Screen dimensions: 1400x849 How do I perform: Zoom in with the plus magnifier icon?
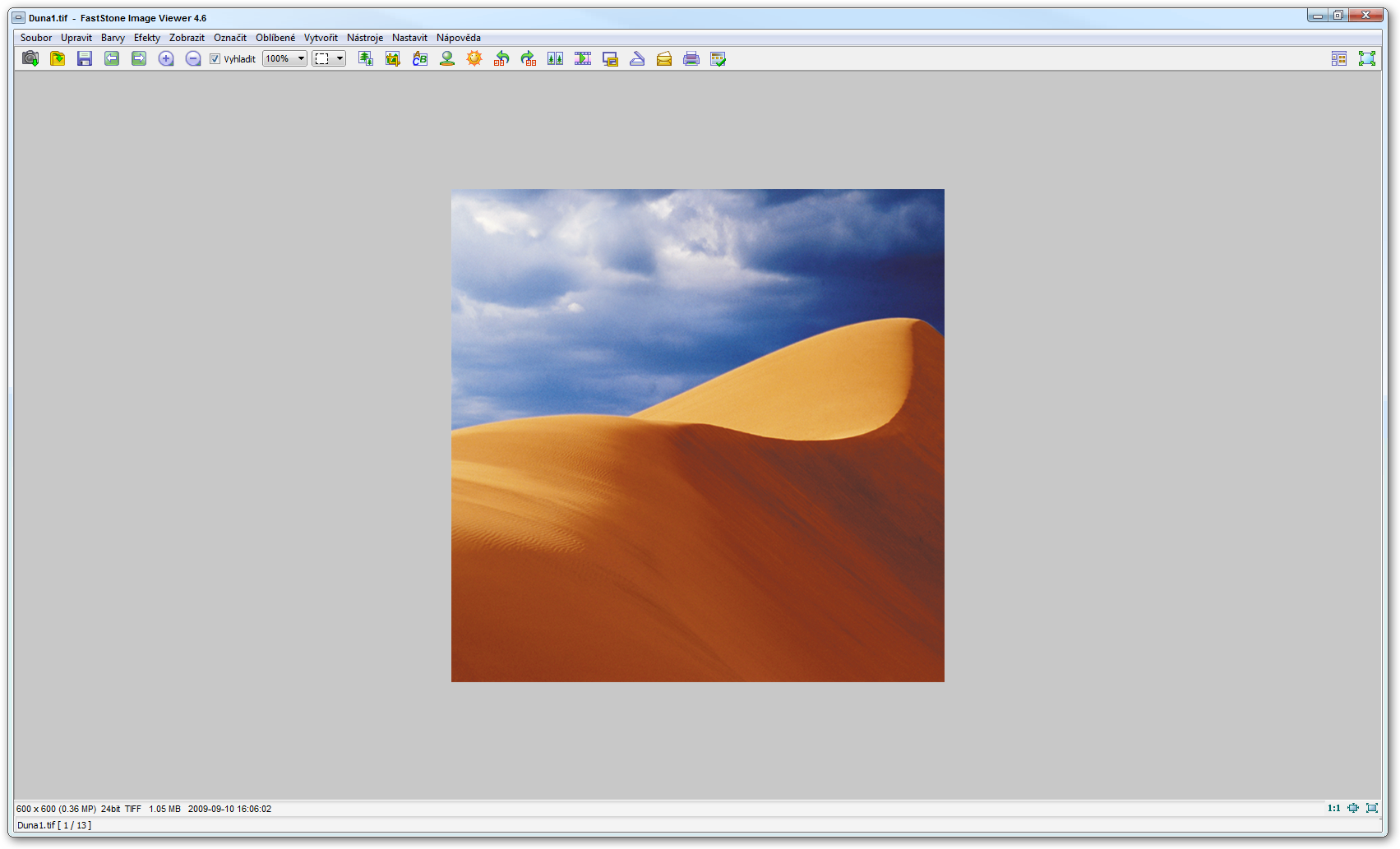(166, 58)
